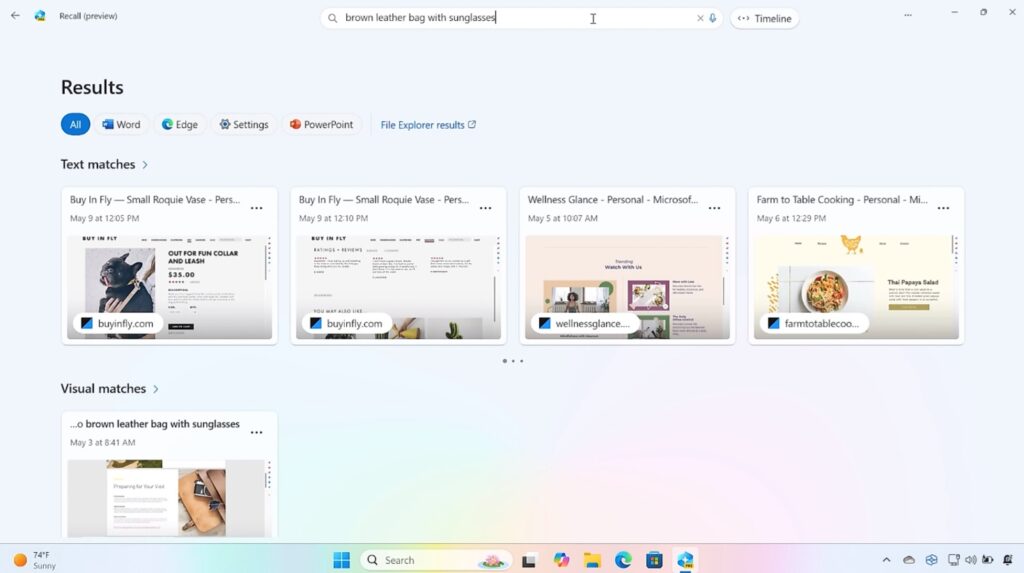Viewport: 1024px width, 573px height.
Task: Filter results by Edge
Action: pyautogui.click(x=180, y=125)
